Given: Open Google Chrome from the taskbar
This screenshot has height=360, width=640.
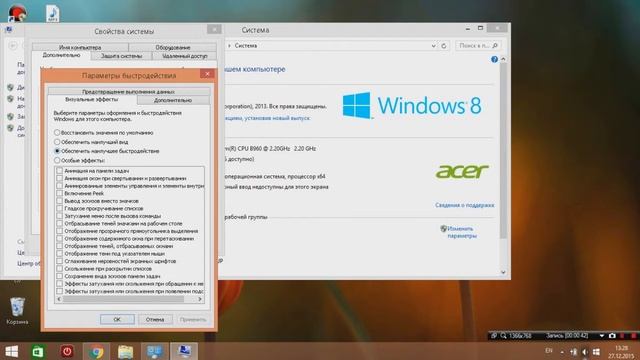Looking at the screenshot, I should [97, 351].
